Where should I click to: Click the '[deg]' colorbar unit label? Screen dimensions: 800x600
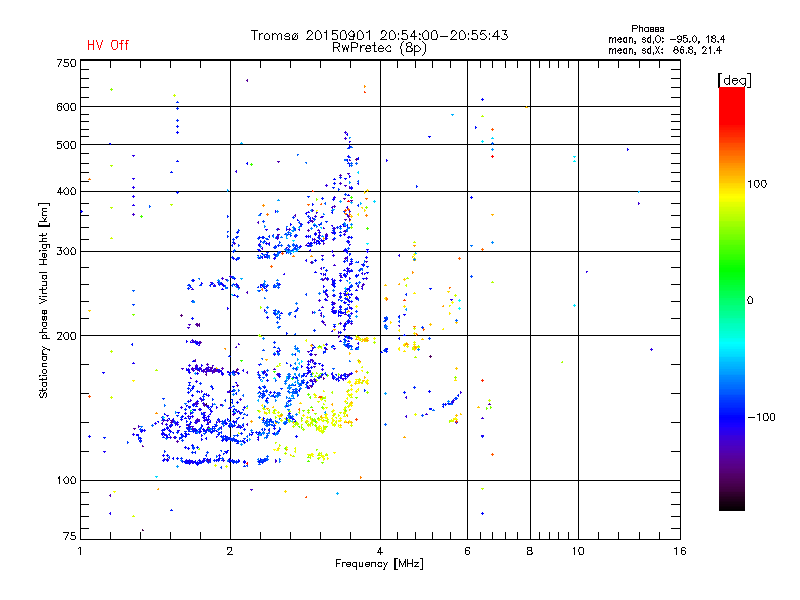[x=734, y=80]
